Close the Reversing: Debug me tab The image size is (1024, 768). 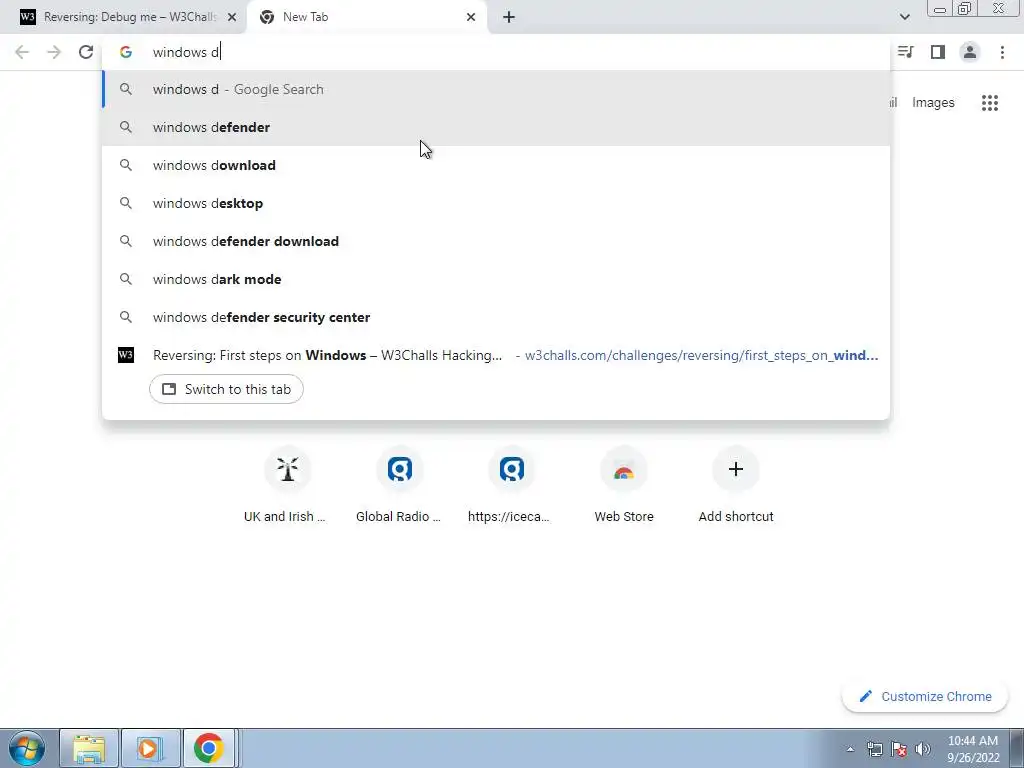pos(232,17)
